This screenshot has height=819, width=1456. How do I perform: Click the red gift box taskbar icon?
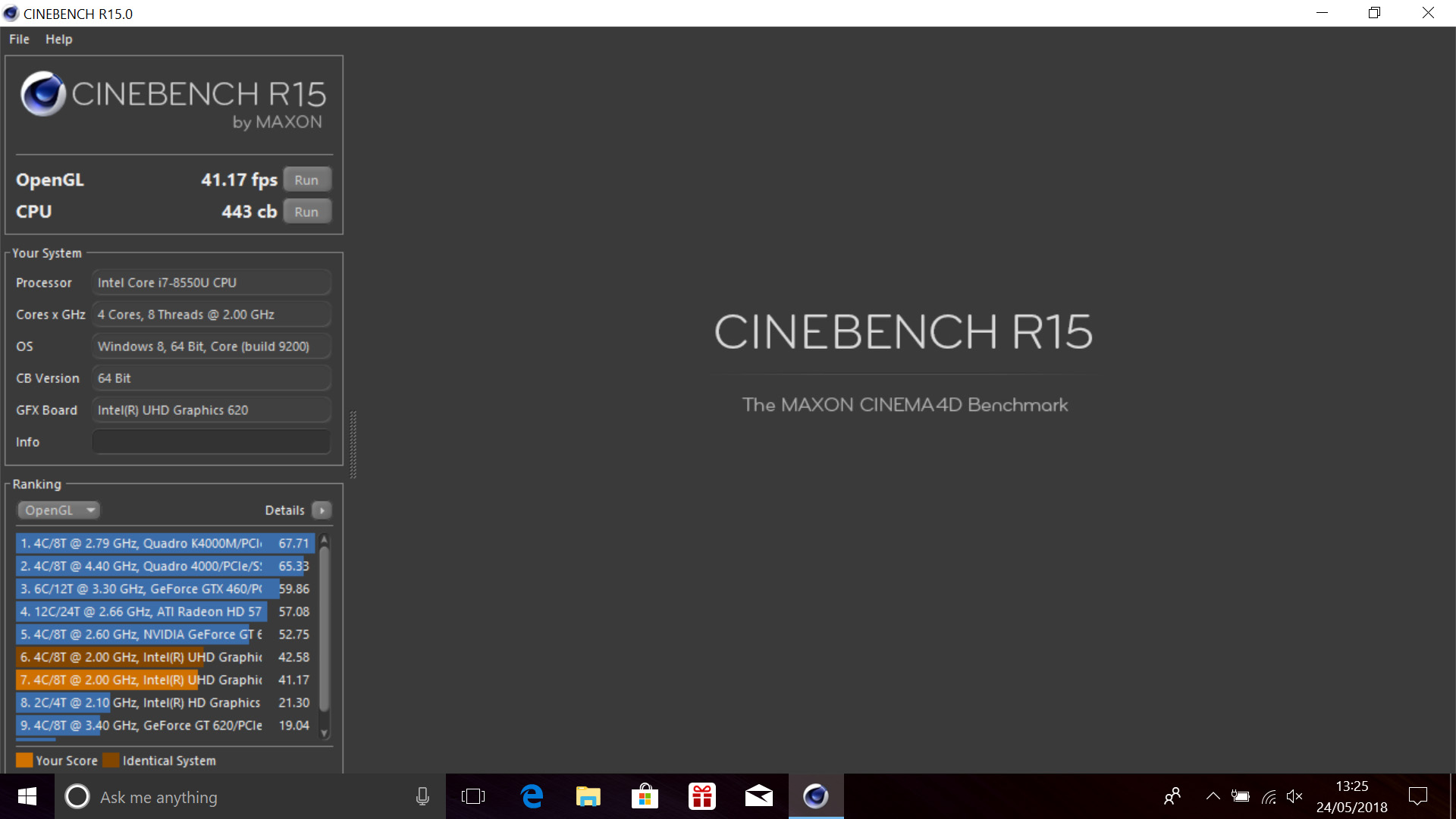pos(701,796)
